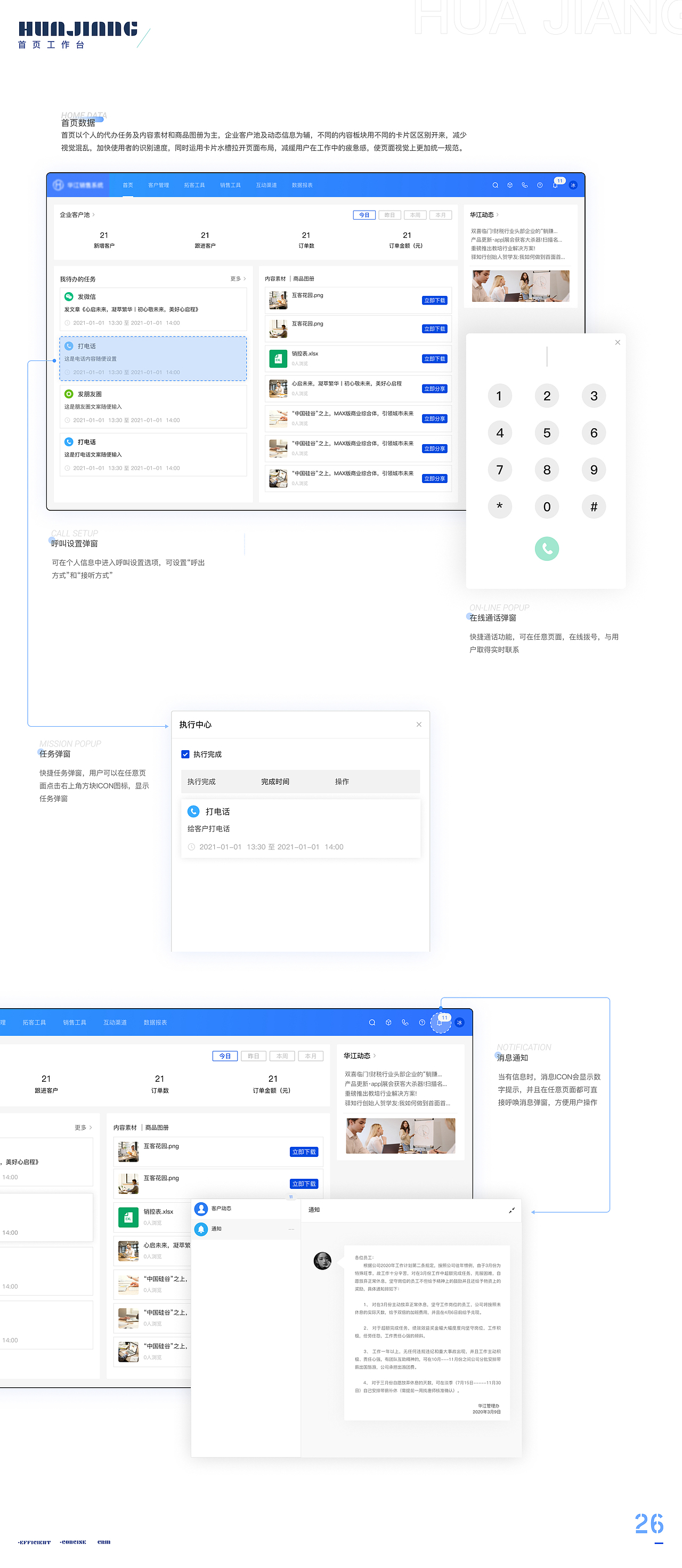Click the user avatar in the lower dashboard navbar
682x1568 pixels.
tap(459, 1023)
